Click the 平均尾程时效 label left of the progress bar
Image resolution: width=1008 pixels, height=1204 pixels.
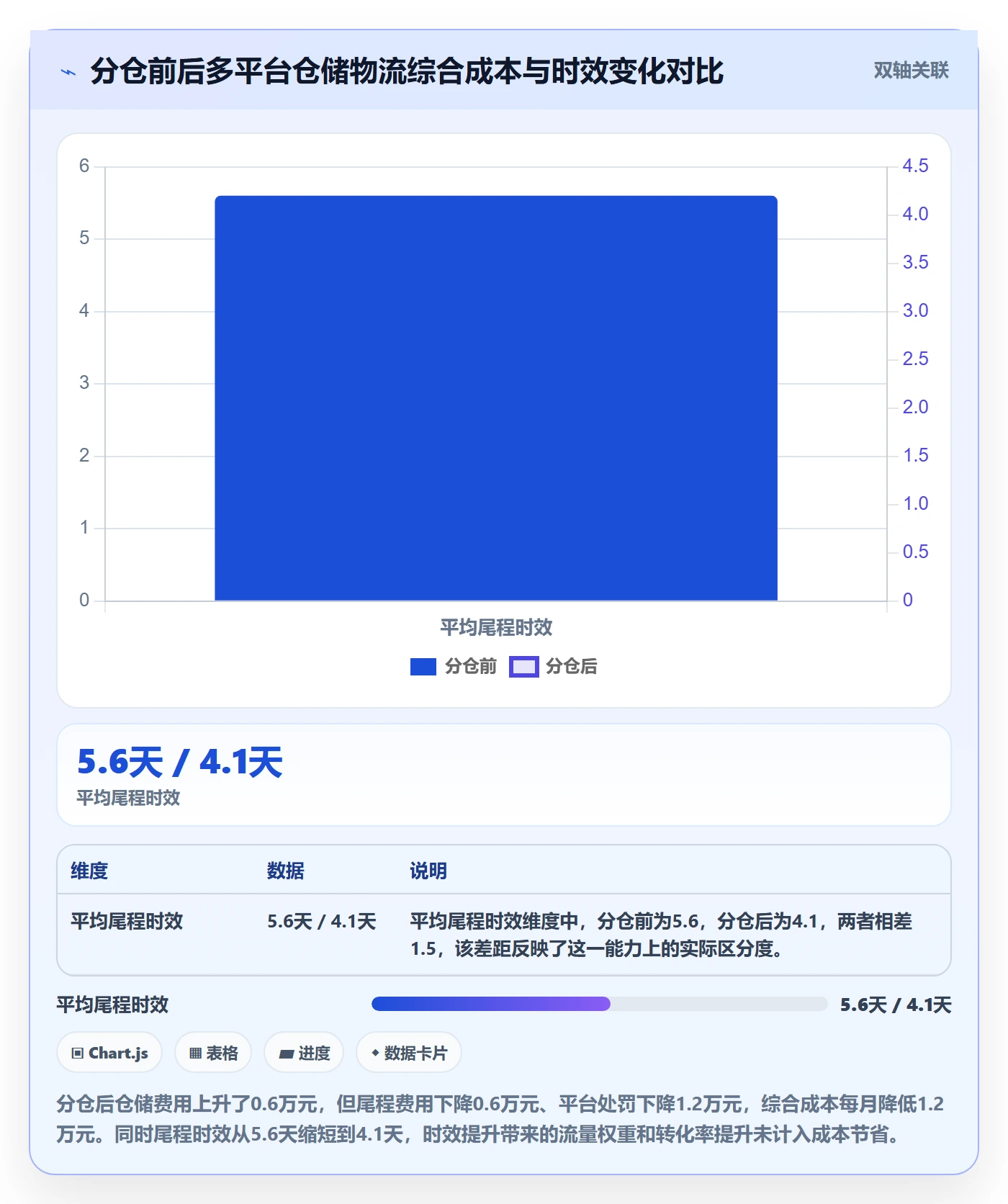112,1005
